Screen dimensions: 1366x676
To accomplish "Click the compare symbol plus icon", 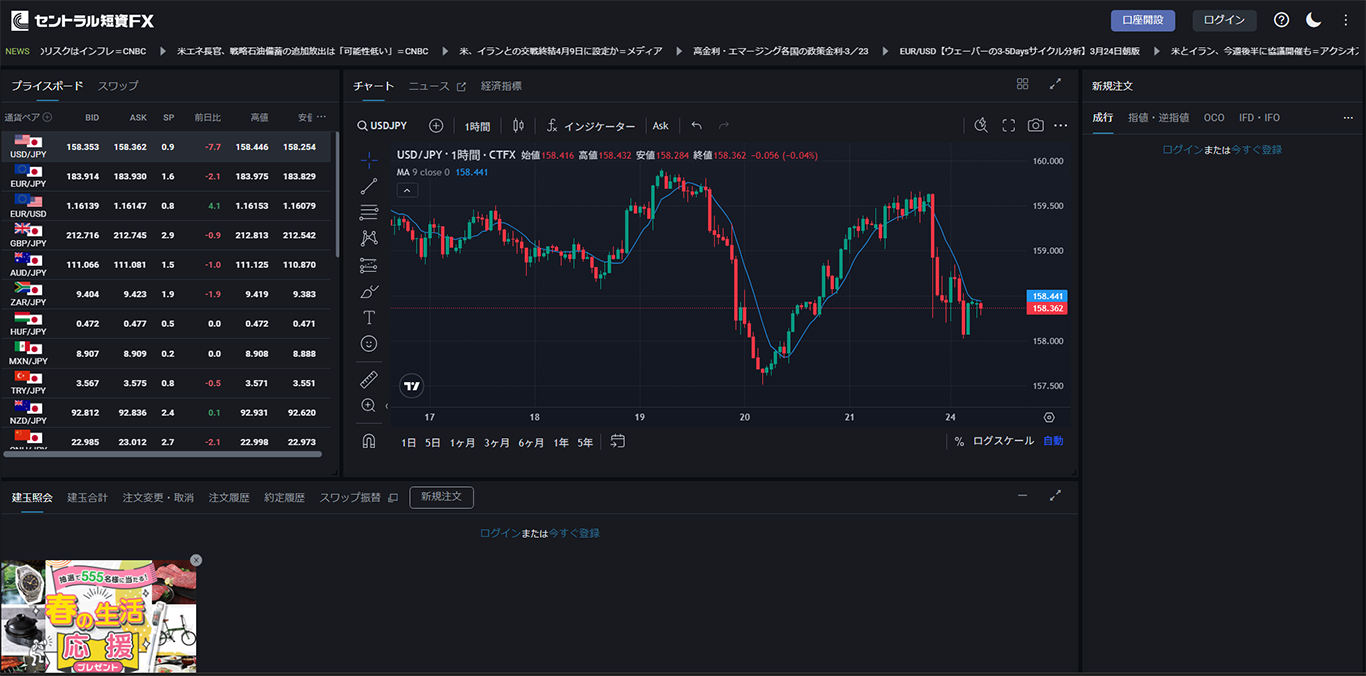I will tap(436, 126).
